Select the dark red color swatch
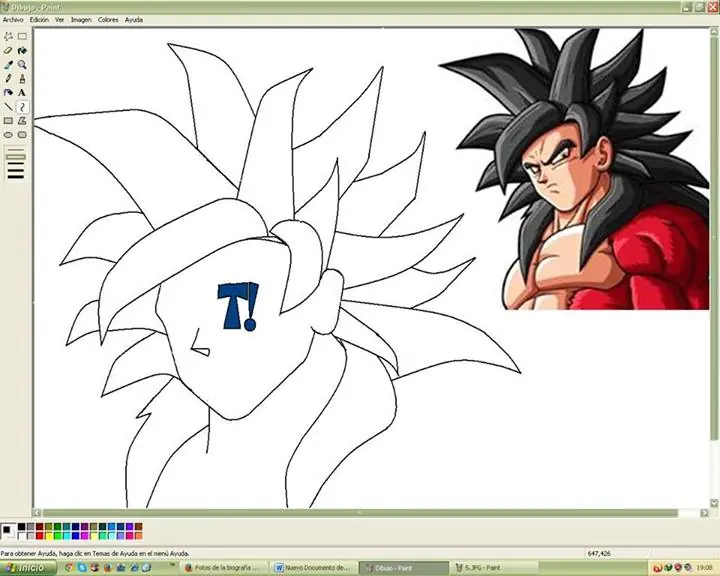Image resolution: width=720 pixels, height=576 pixels. coord(39,526)
